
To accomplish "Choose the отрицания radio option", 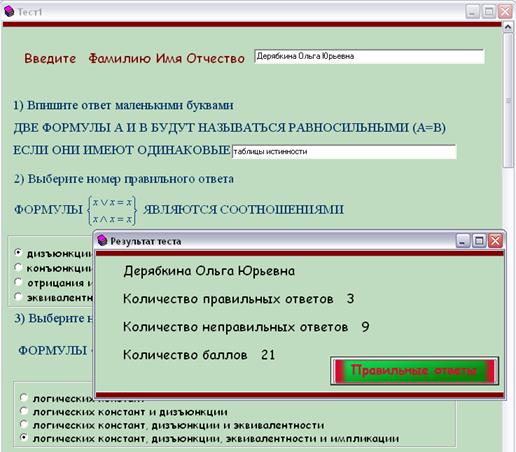I will [x=18, y=282].
